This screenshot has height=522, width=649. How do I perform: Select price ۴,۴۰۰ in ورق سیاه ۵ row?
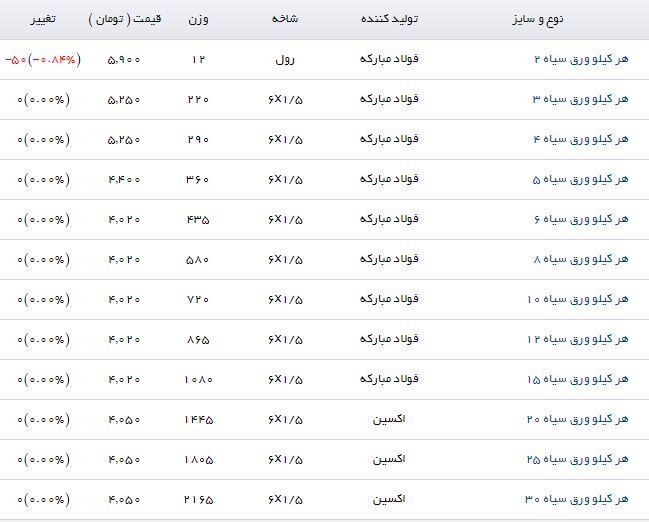point(124,180)
